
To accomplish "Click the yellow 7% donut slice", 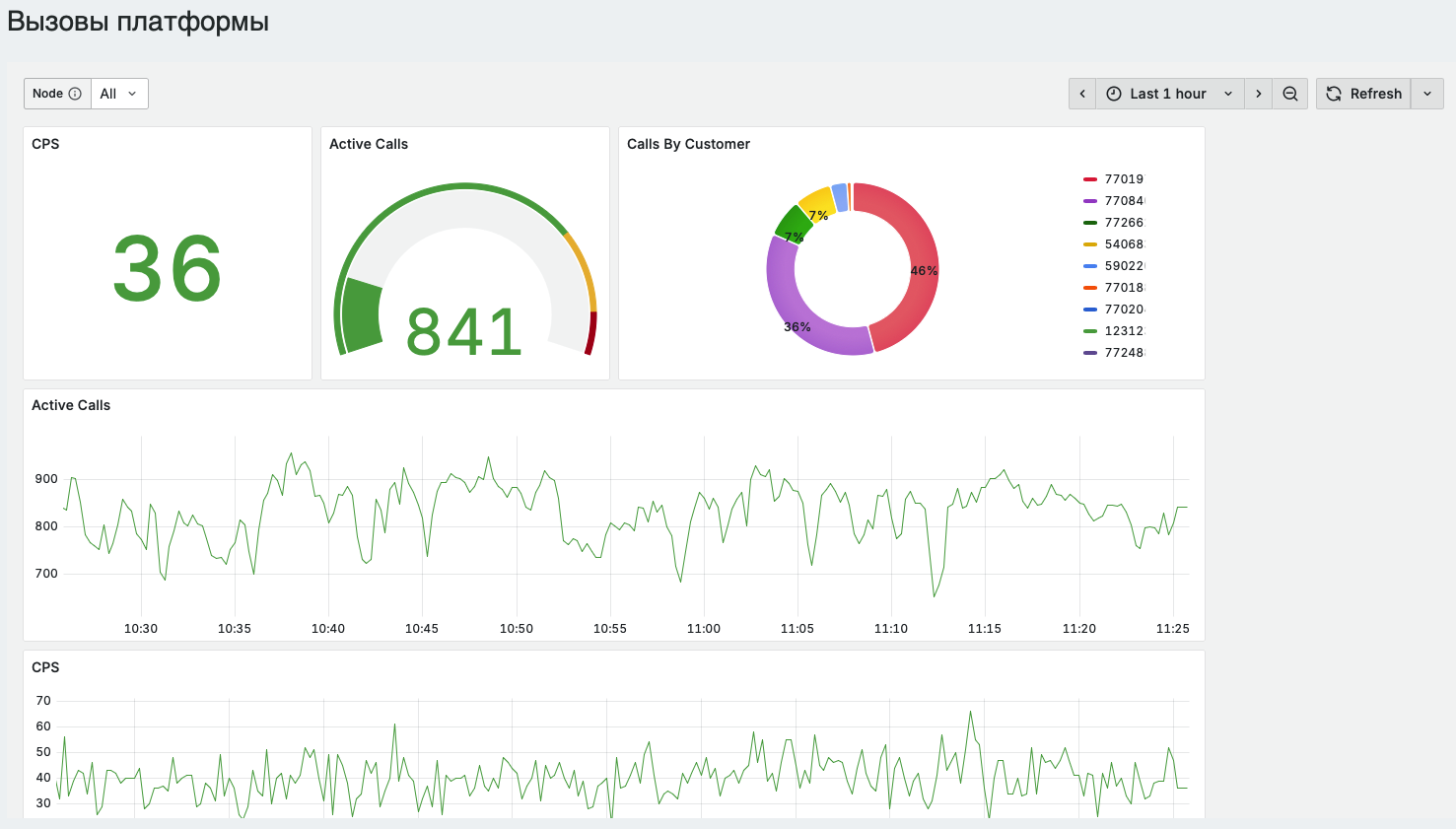I will (x=816, y=202).
